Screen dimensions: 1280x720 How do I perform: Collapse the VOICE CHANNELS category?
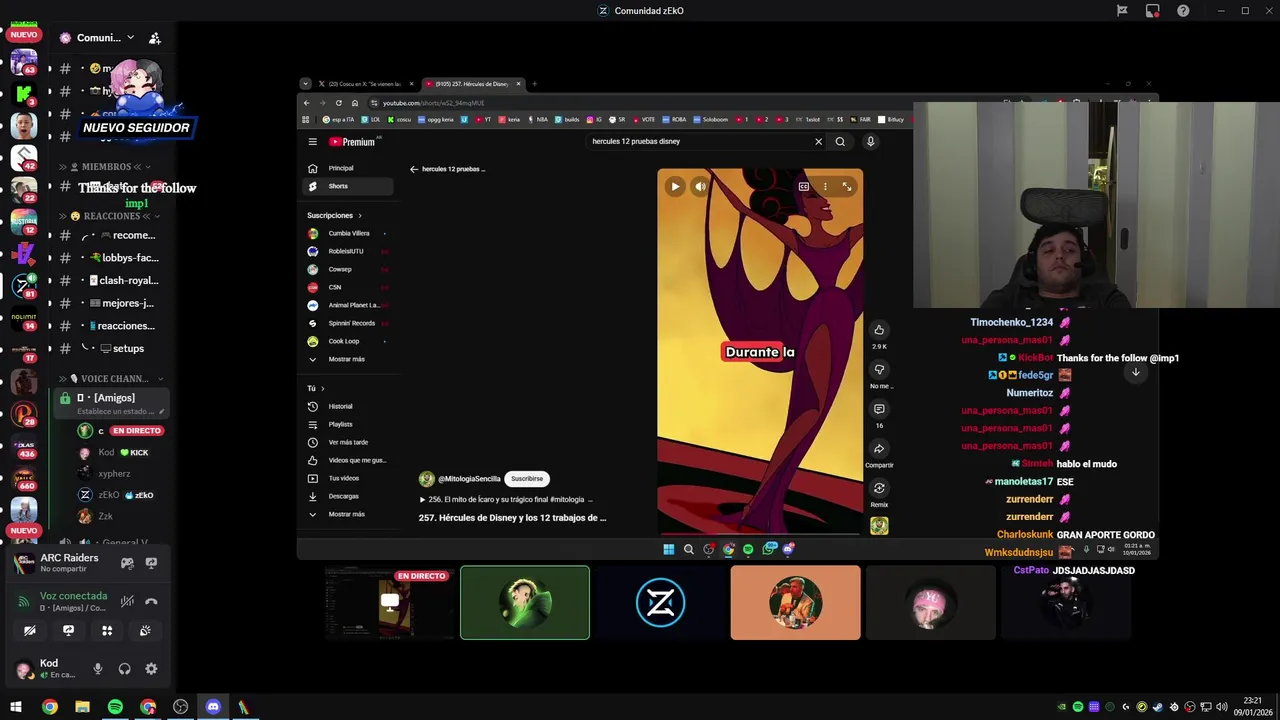[x=112, y=379]
